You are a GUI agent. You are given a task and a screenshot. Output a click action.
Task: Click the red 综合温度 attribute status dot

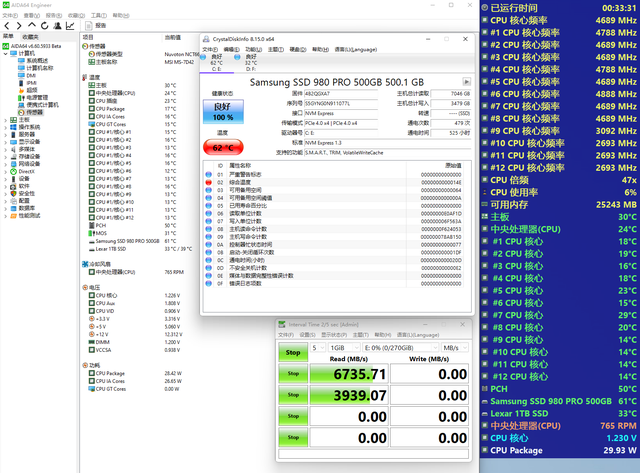pos(209,182)
